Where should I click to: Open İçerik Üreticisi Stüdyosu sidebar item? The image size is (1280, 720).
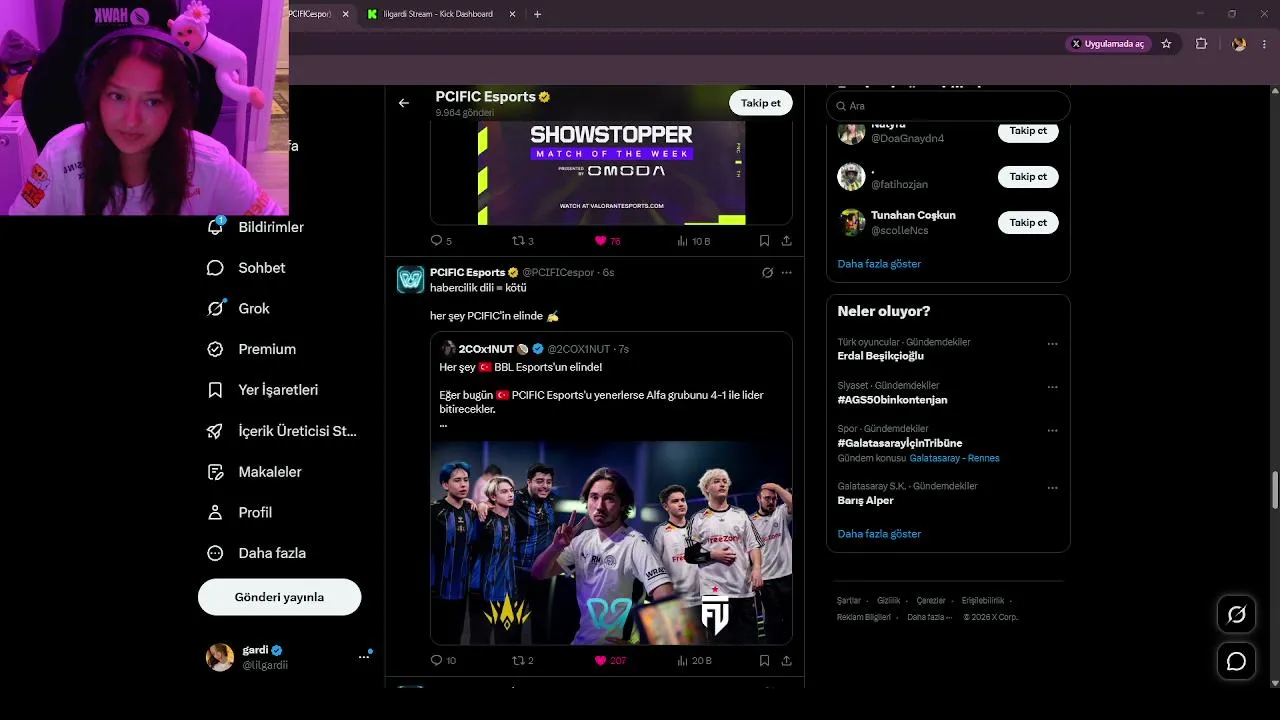tap(281, 431)
